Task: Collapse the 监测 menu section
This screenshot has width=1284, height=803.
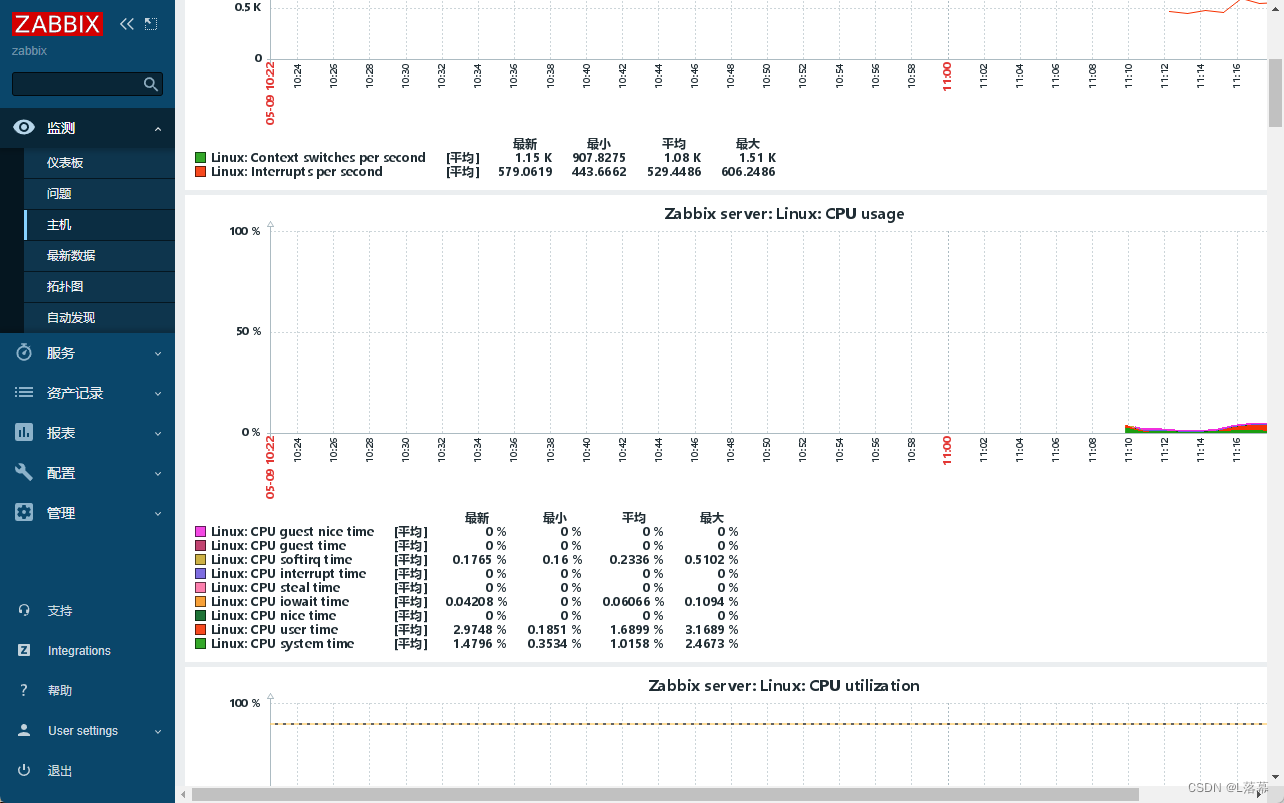Action: click(158, 129)
